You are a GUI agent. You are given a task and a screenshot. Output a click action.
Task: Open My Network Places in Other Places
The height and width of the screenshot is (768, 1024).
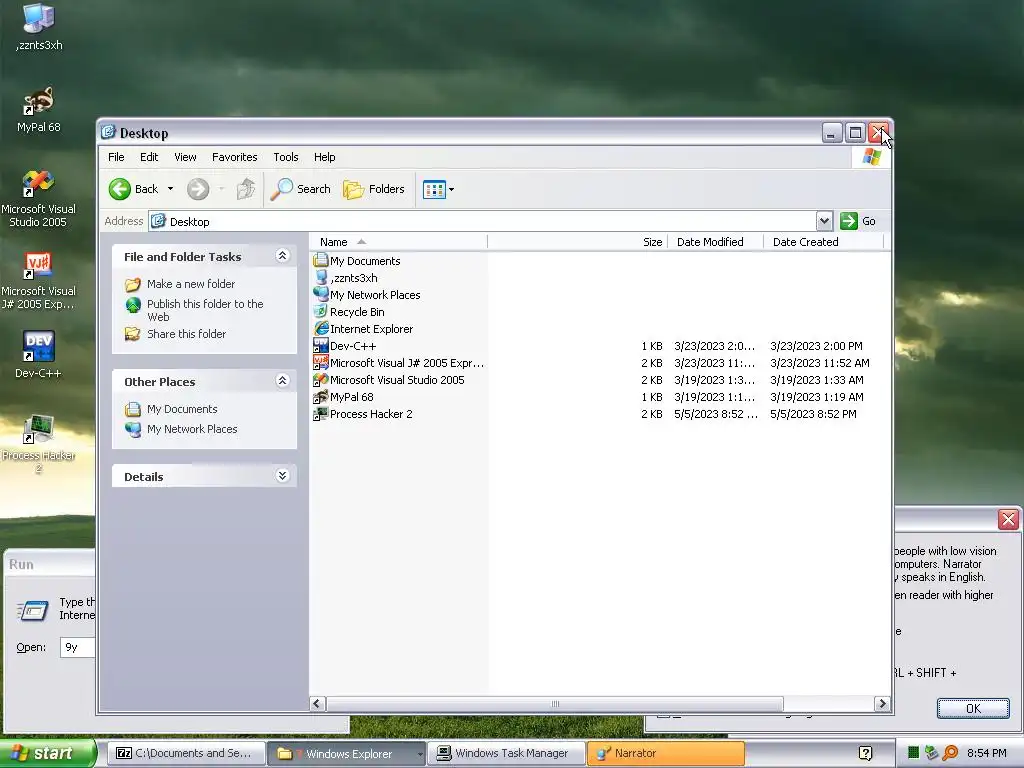tap(192, 429)
